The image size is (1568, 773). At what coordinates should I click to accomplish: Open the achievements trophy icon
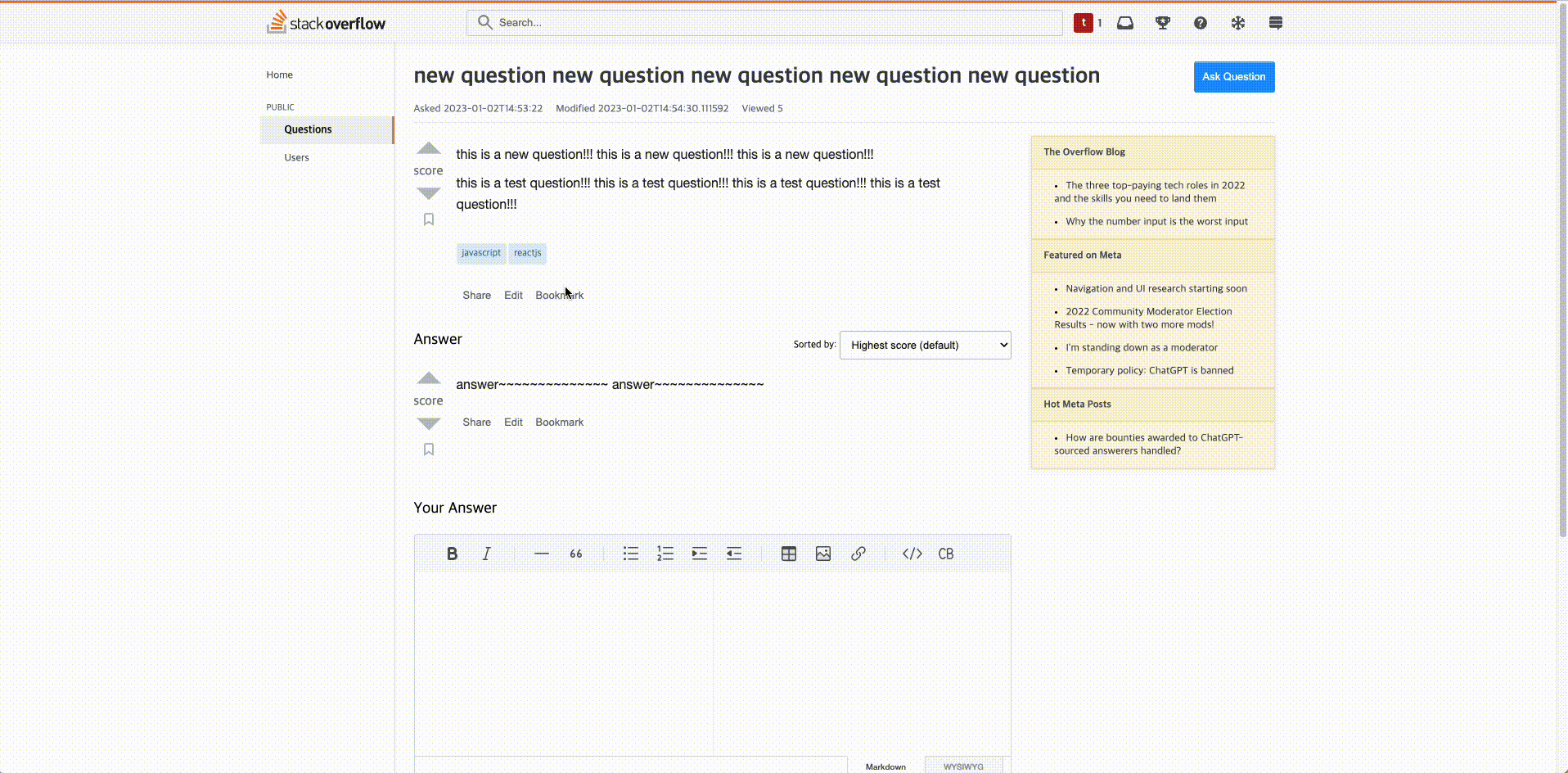tap(1163, 23)
